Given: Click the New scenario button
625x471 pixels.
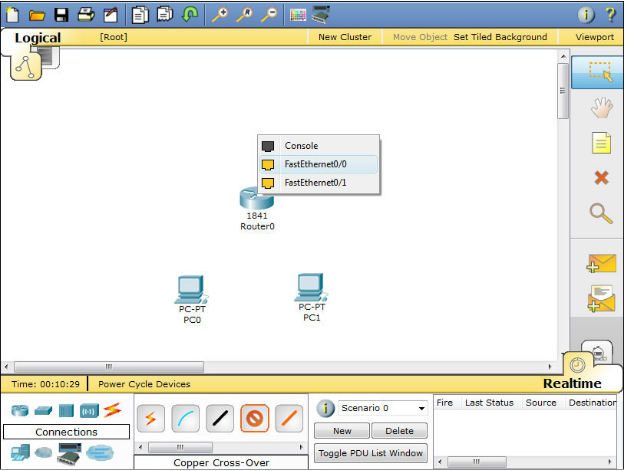Looking at the screenshot, I should (342, 431).
